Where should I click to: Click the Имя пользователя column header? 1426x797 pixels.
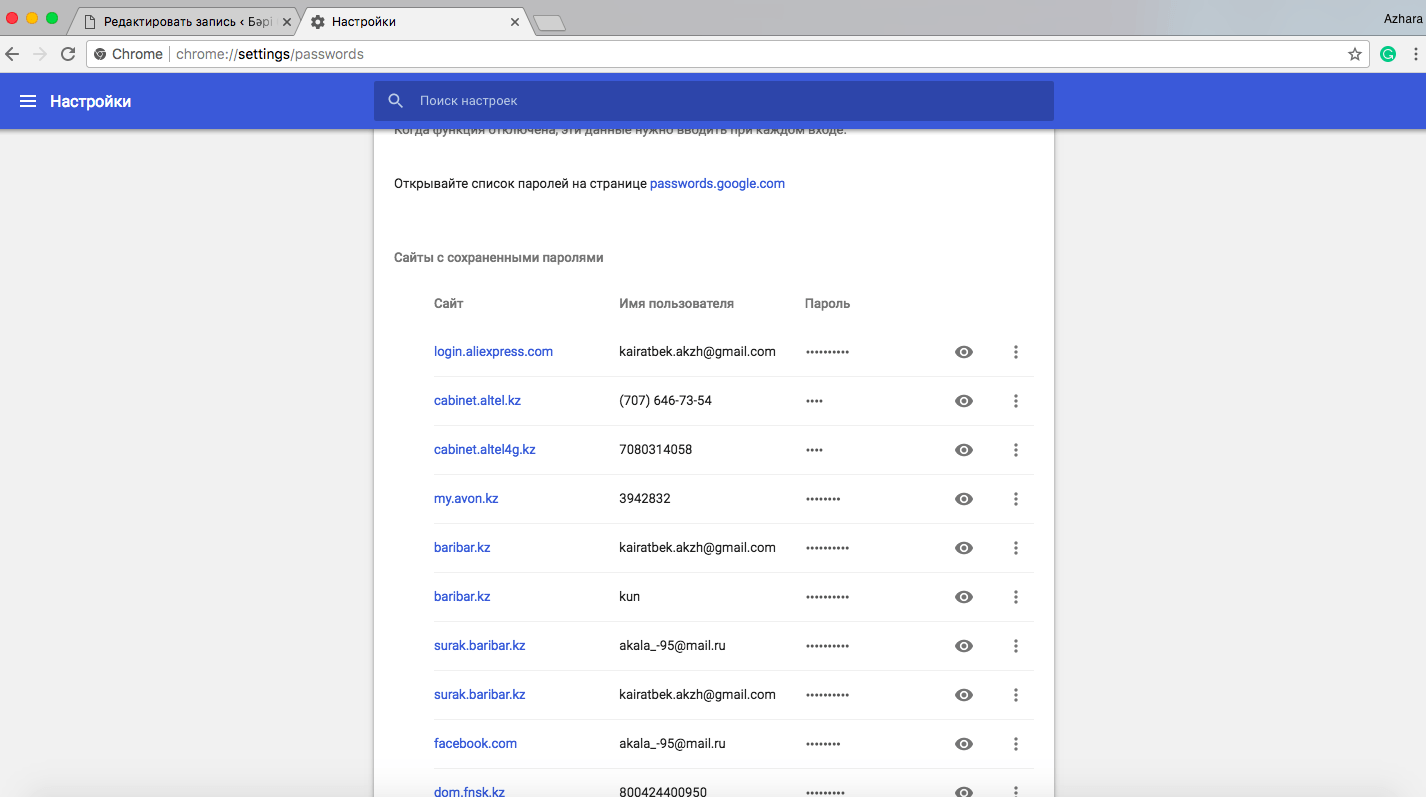tap(677, 304)
